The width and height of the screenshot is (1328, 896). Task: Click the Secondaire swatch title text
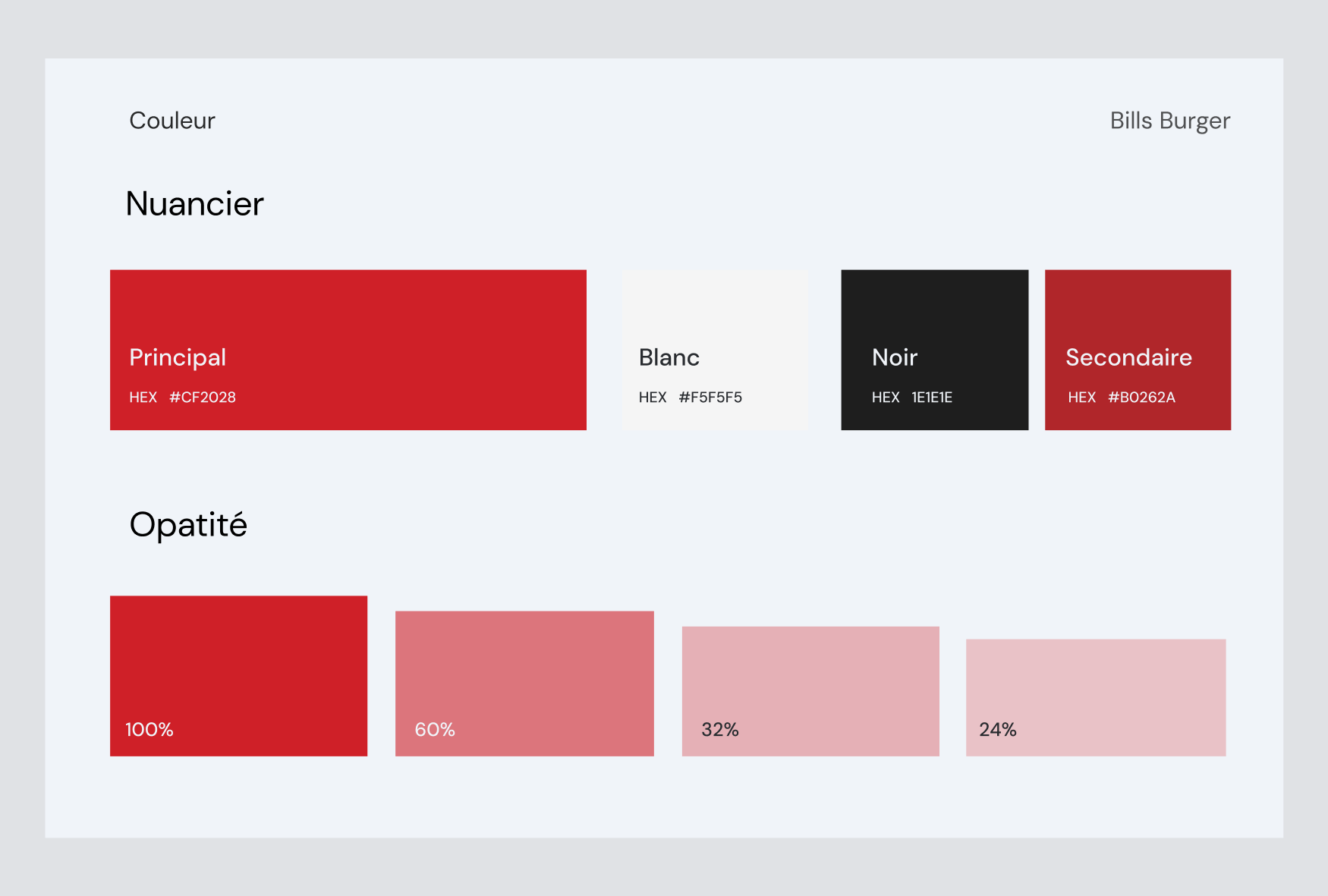pyautogui.click(x=1128, y=357)
